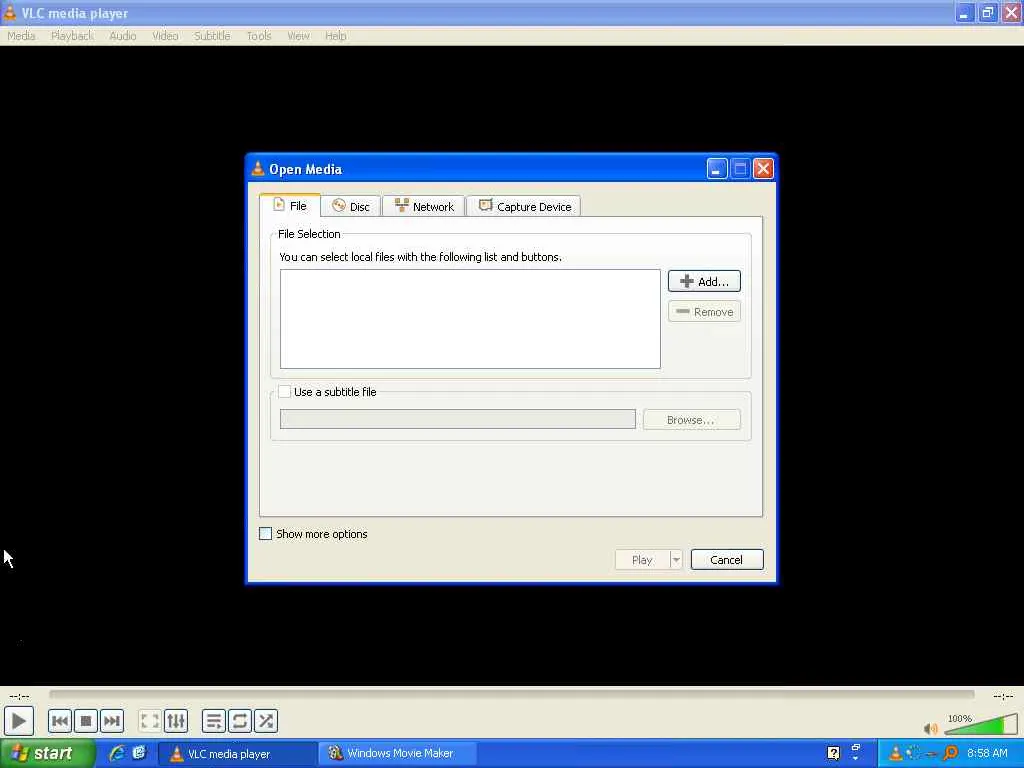This screenshot has height=768, width=1024.
Task: Click the Add... file button
Action: pos(704,281)
